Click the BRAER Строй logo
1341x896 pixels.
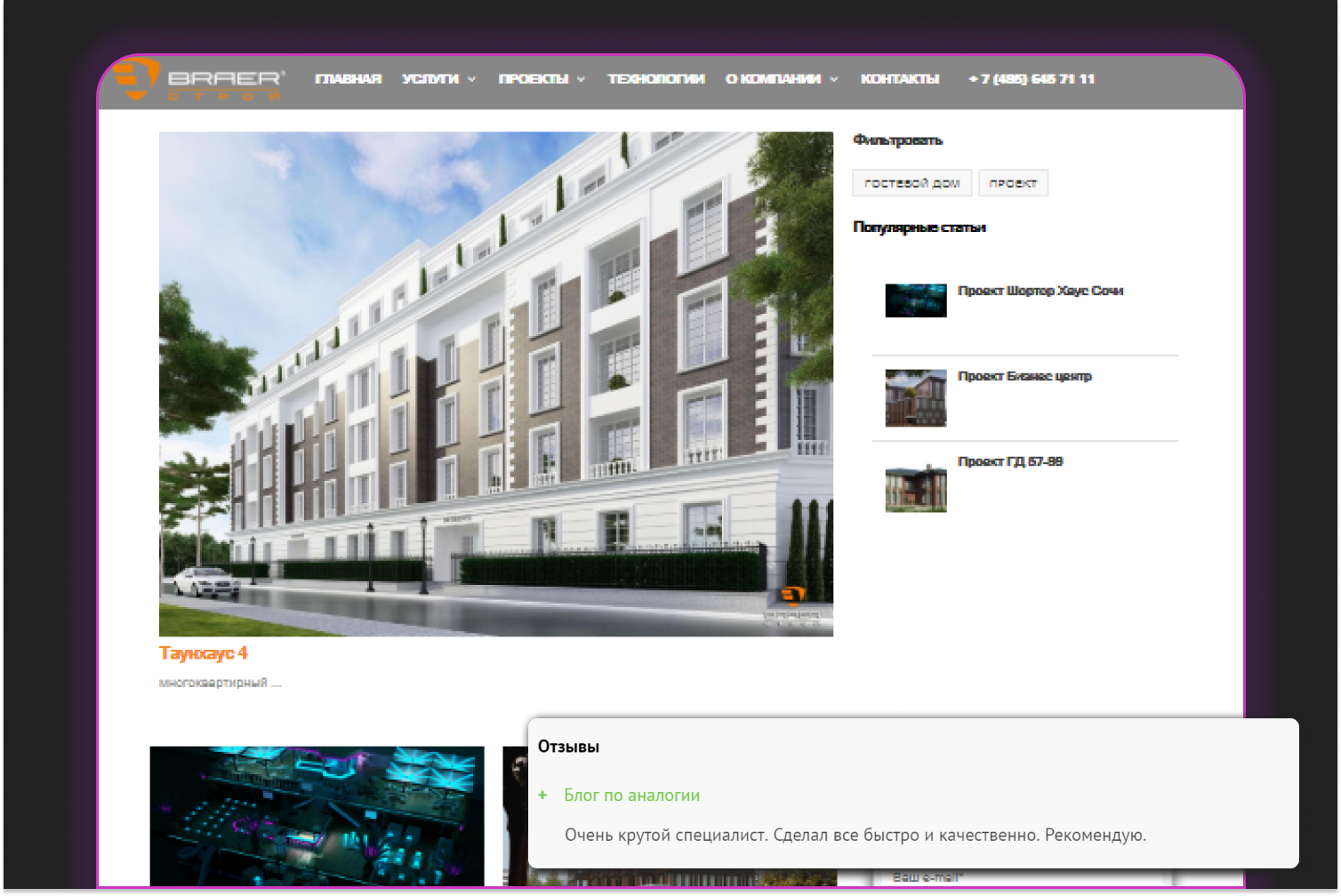(199, 79)
